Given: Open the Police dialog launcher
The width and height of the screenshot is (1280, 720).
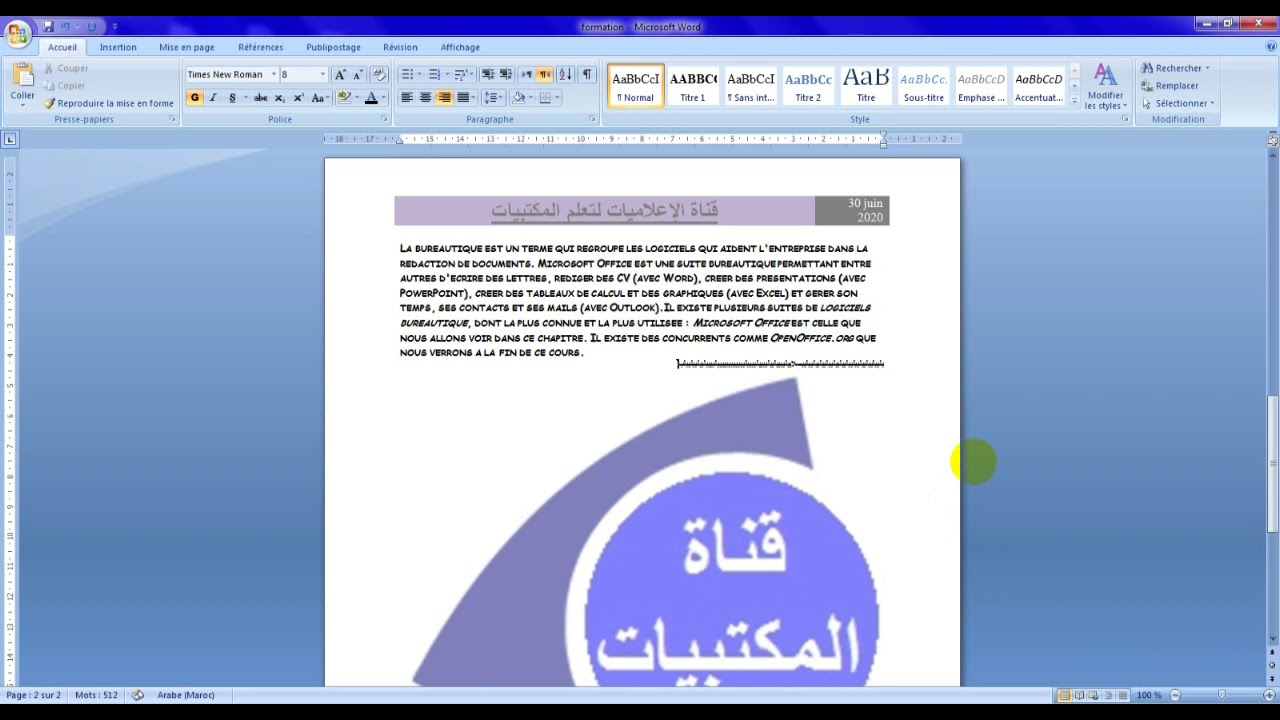Looking at the screenshot, I should (x=384, y=119).
